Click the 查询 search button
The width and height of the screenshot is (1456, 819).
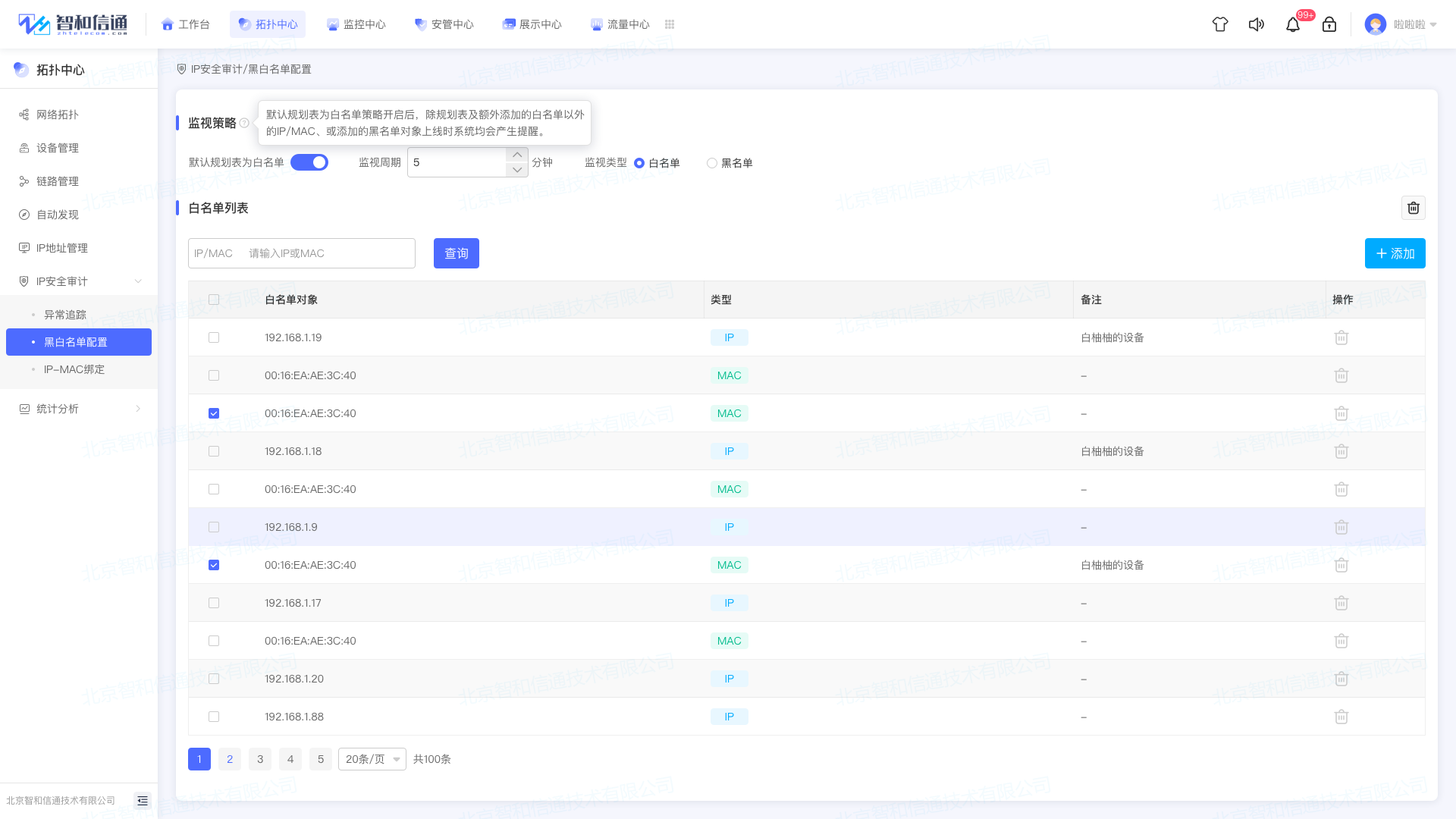point(456,253)
